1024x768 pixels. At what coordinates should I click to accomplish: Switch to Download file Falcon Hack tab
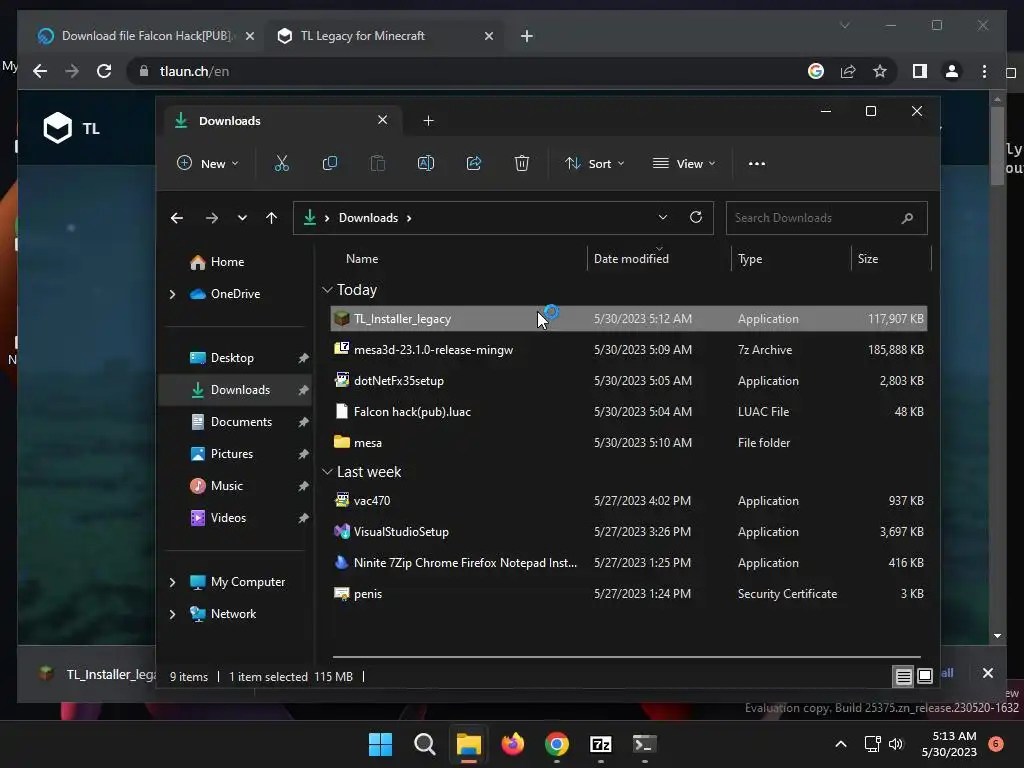(146, 36)
